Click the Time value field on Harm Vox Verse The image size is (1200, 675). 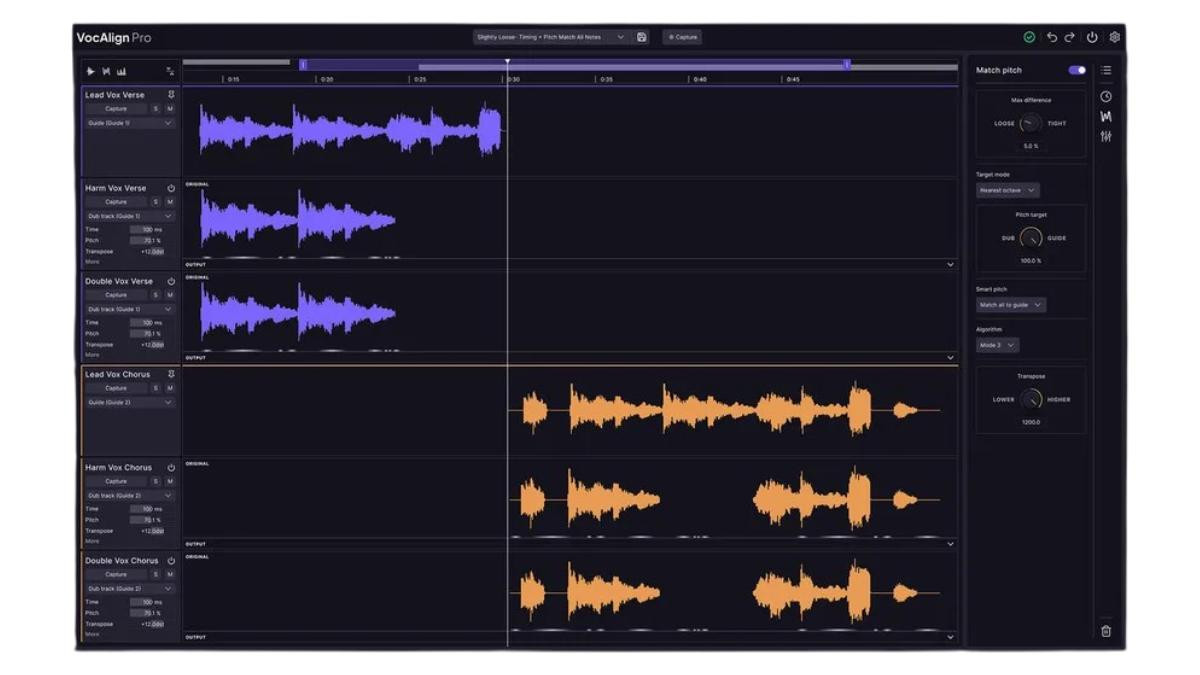(146, 230)
